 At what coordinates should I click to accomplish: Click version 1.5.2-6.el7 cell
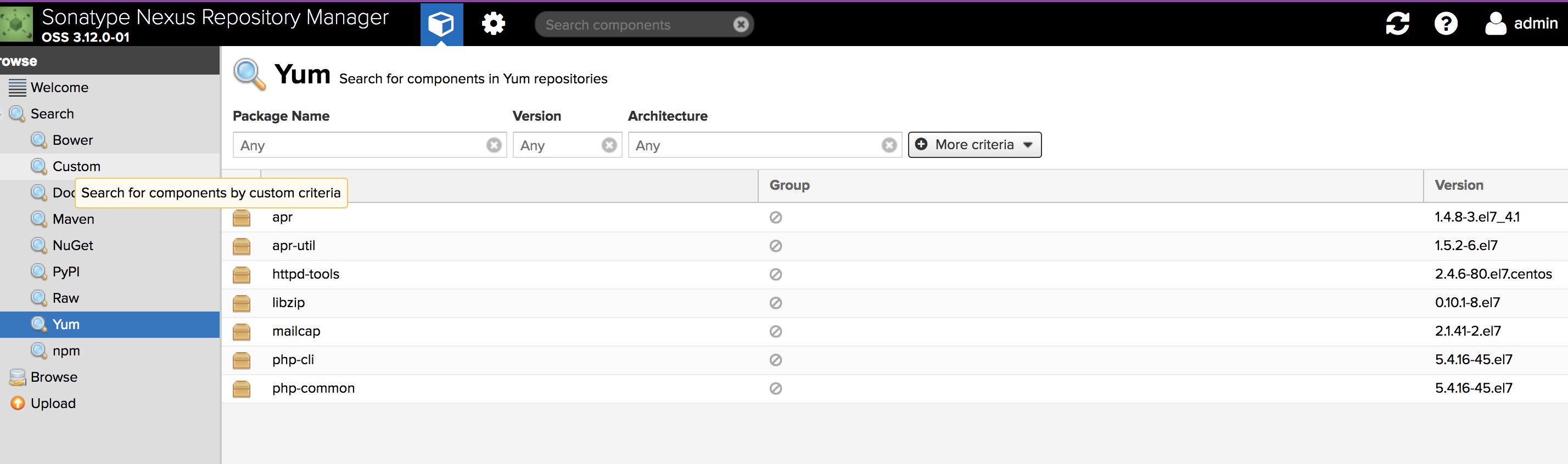[x=1466, y=246]
